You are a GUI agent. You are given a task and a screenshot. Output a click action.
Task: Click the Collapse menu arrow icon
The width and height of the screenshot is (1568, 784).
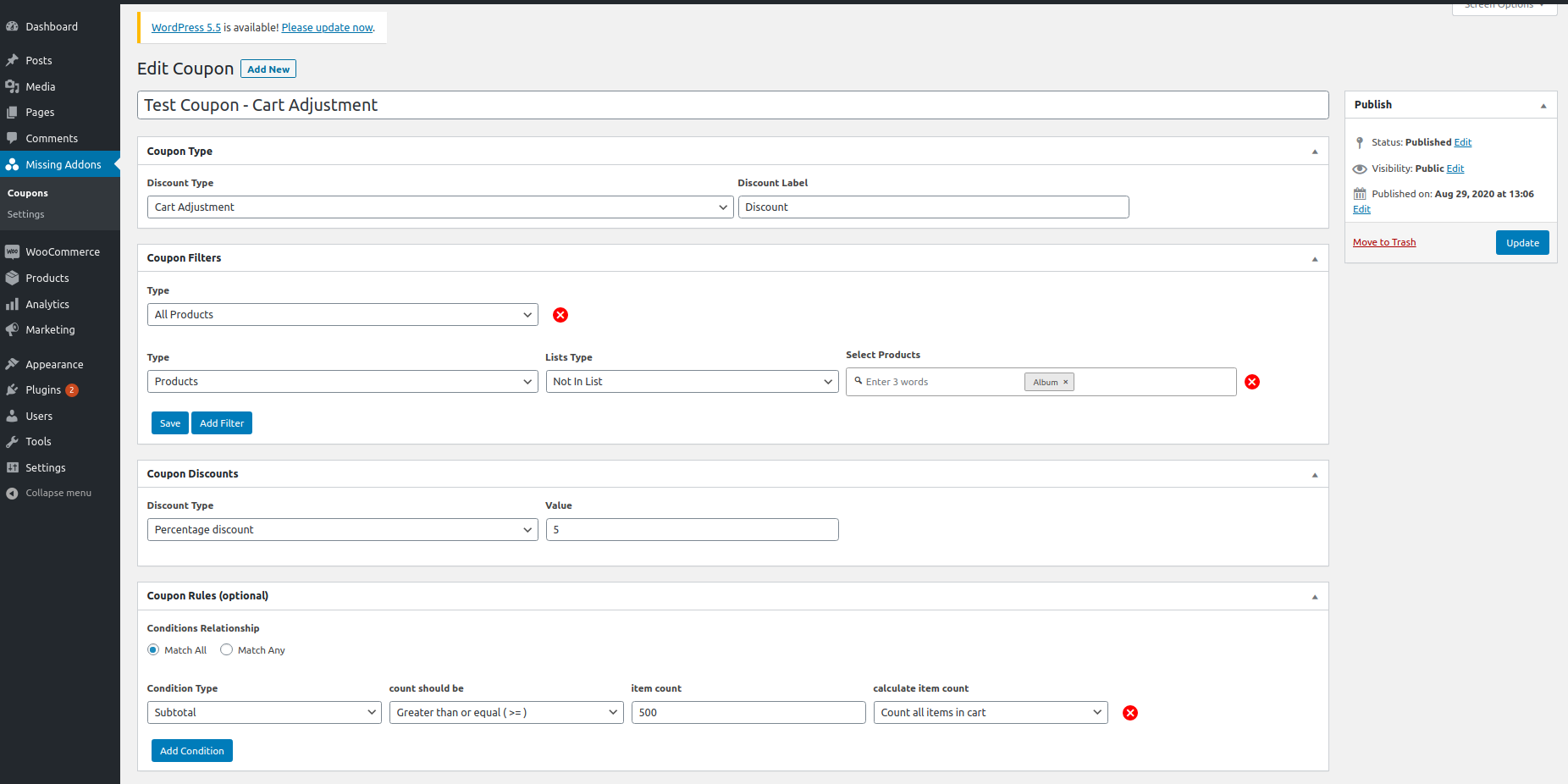(x=12, y=494)
